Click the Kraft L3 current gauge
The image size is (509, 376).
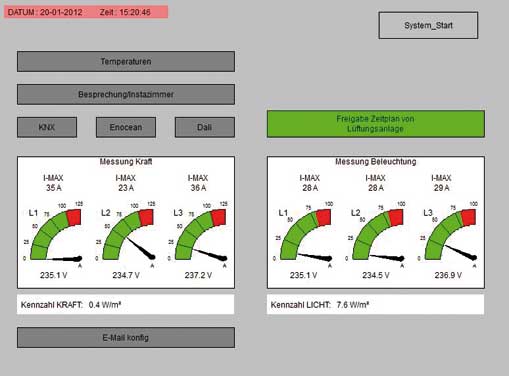(198, 234)
